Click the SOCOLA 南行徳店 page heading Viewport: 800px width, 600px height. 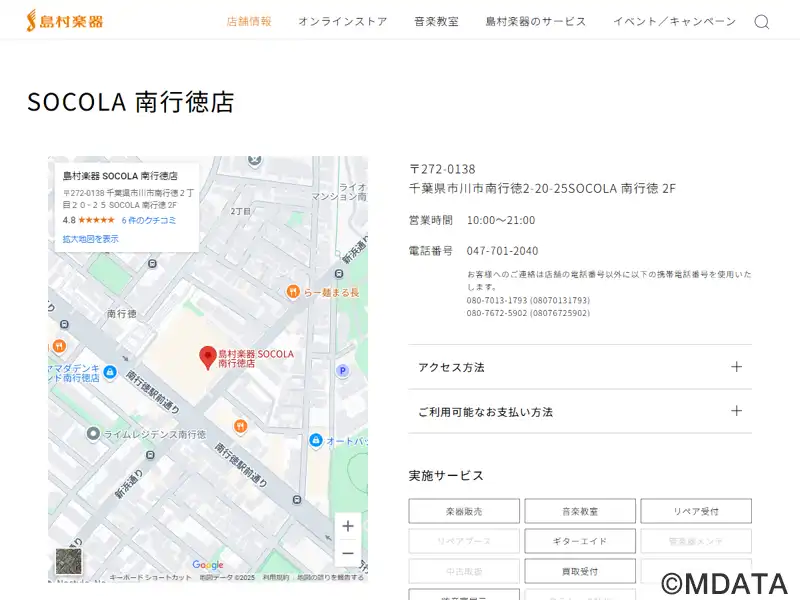[x=131, y=102]
